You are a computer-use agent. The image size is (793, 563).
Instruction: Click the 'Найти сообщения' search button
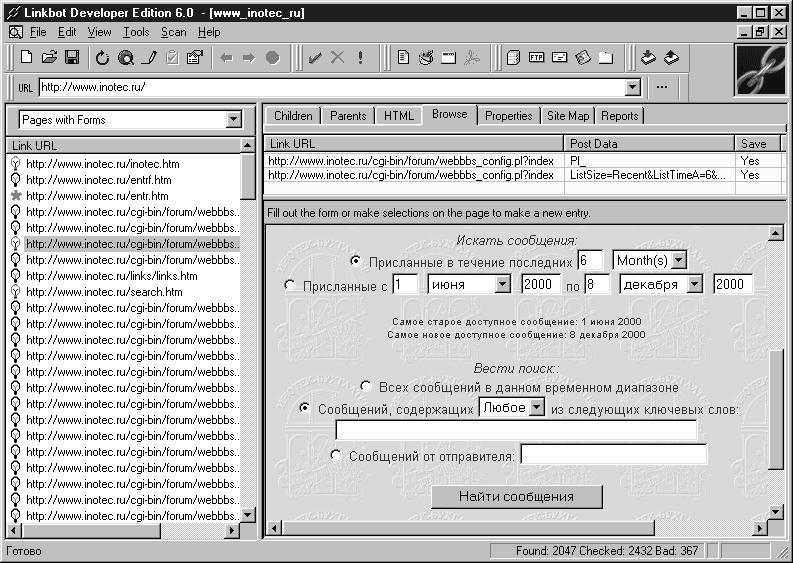(x=516, y=497)
